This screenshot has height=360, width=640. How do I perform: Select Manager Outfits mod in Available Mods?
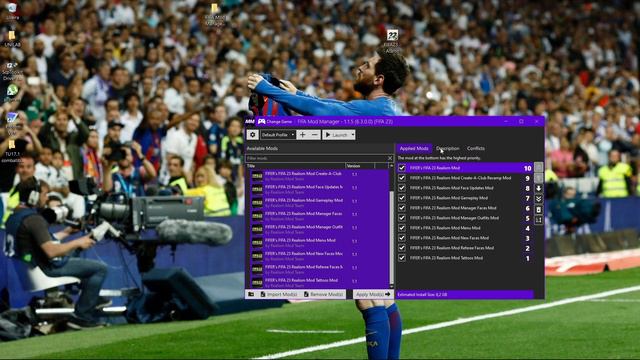click(319, 229)
